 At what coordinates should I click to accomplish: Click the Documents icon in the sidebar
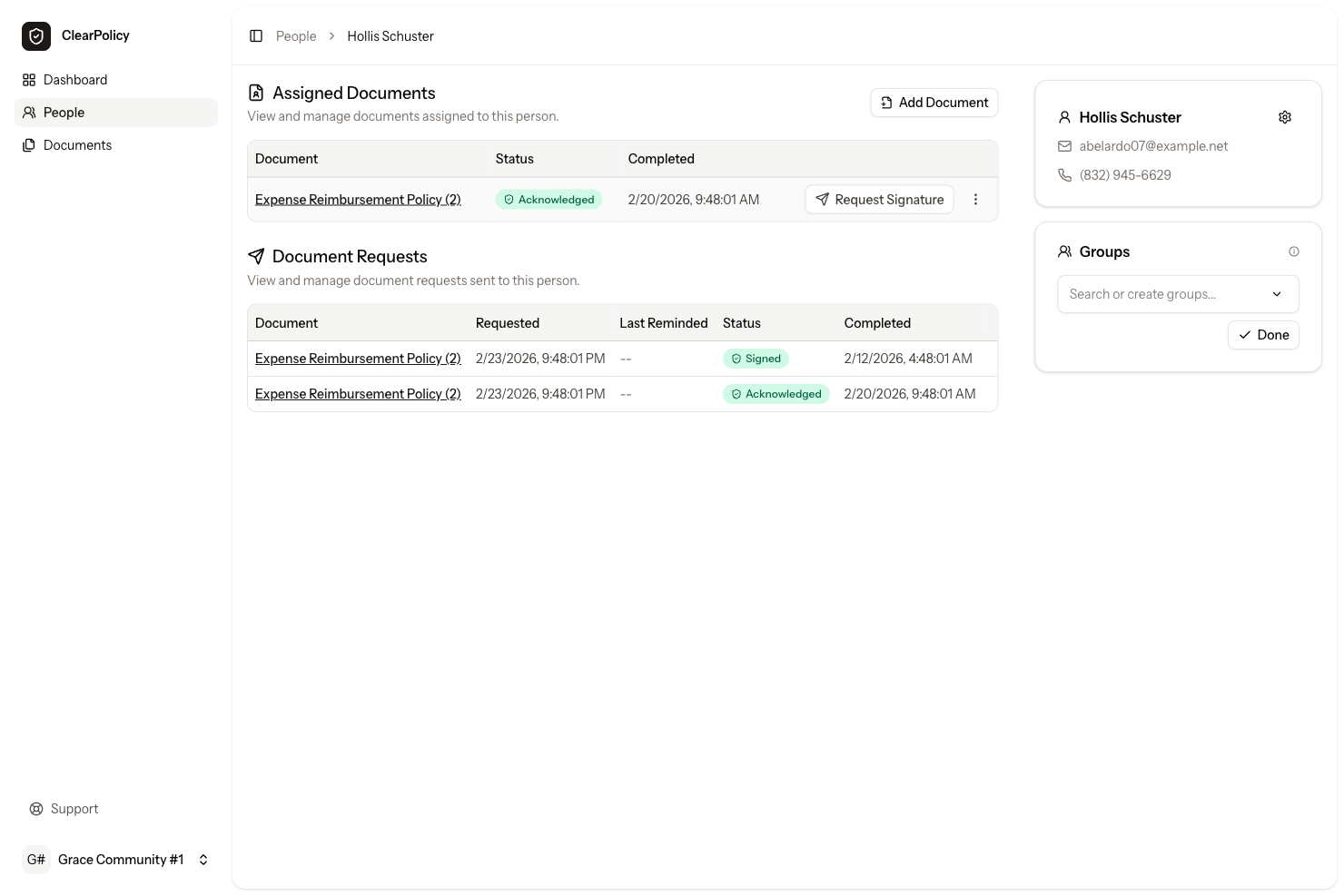tap(28, 144)
